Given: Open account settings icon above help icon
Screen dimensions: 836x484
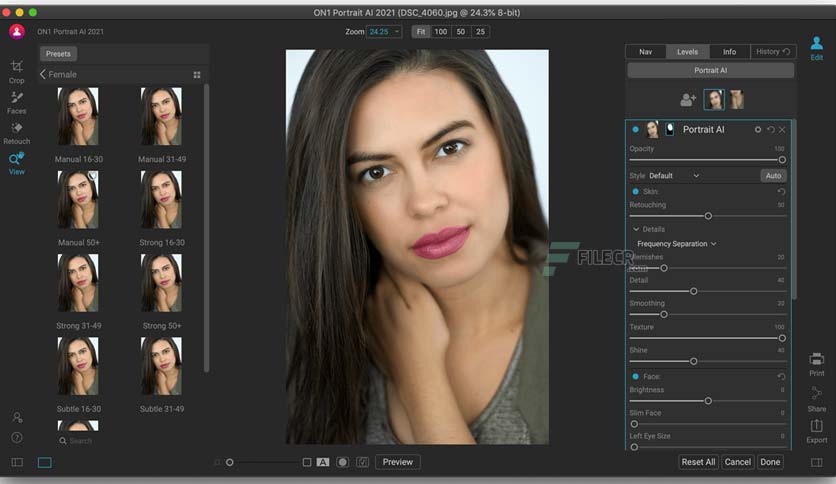Looking at the screenshot, I should (x=17, y=417).
